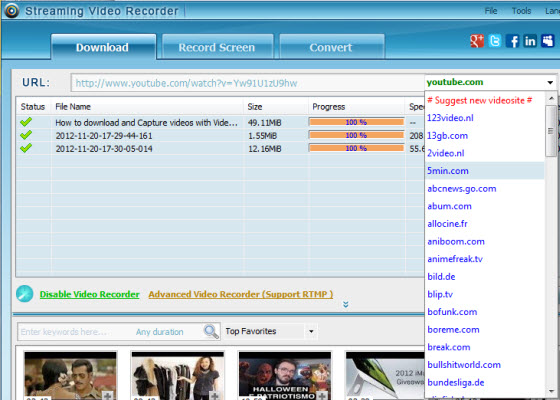560x400 pixels.
Task: Open the File menu
Action: (491, 11)
